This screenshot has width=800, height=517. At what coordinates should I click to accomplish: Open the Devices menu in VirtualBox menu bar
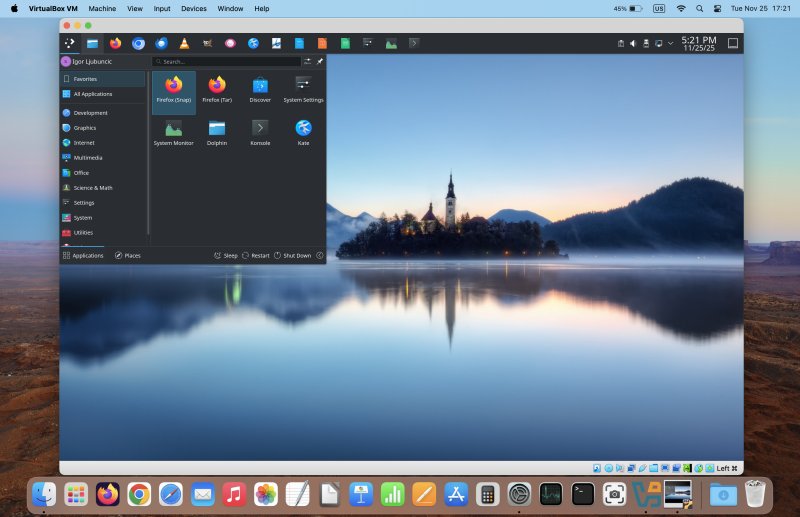tap(194, 8)
